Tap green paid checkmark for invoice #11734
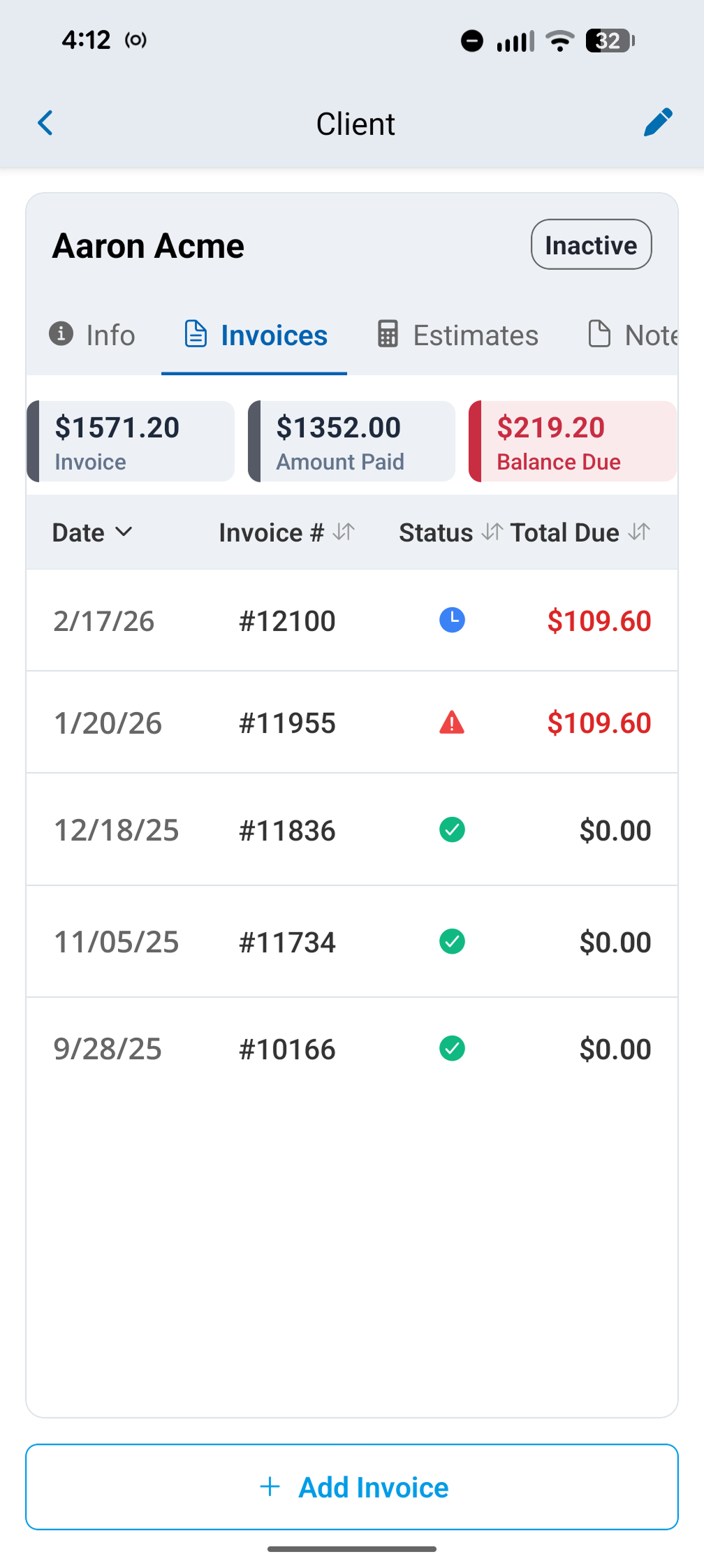The width and height of the screenshot is (704, 1568). [452, 941]
